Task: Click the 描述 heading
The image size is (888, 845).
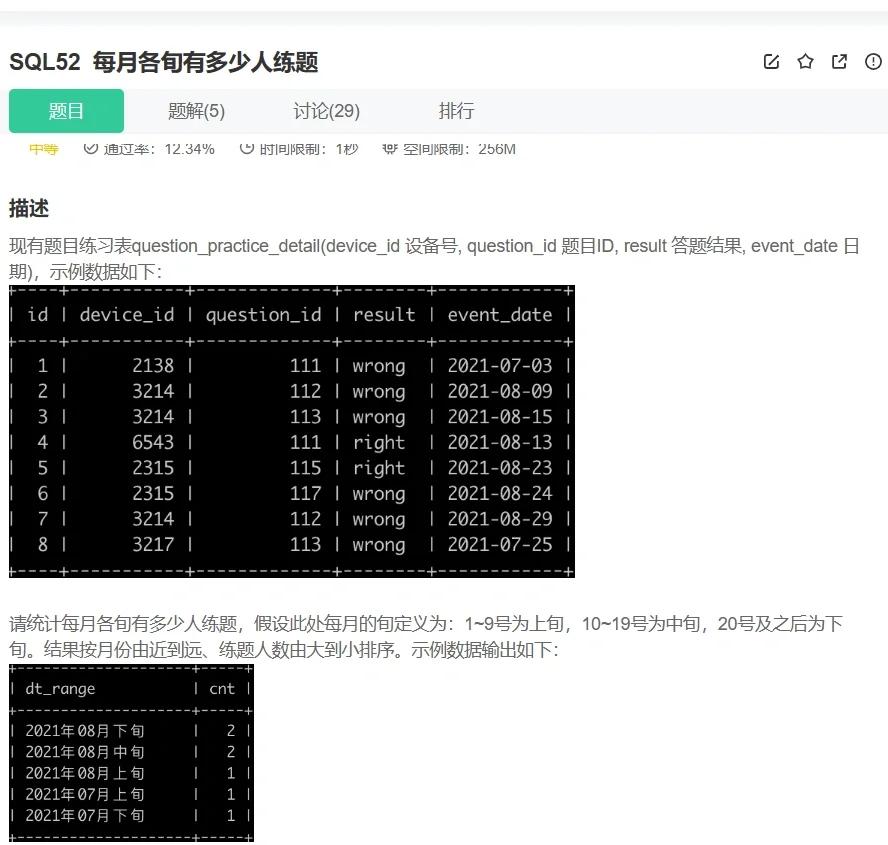Action: (x=29, y=208)
